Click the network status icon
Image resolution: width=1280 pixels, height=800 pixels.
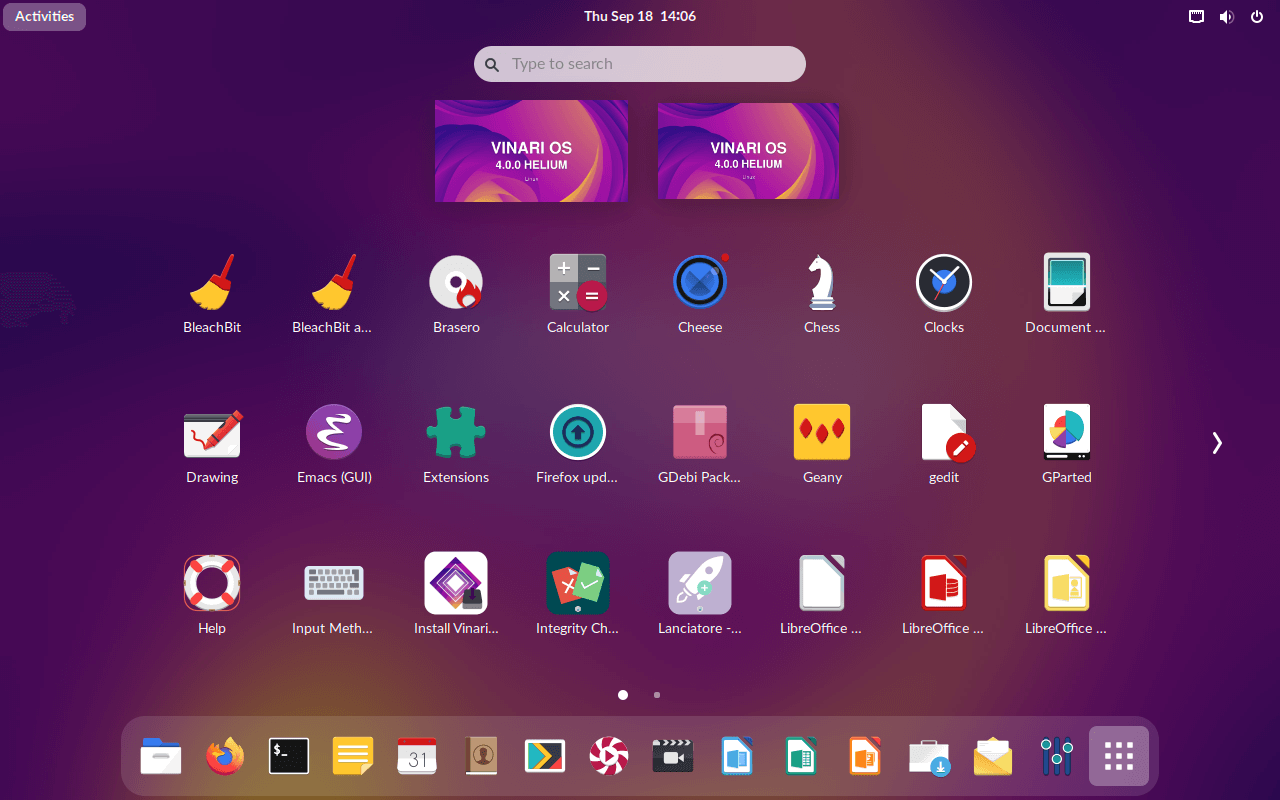point(1196,16)
